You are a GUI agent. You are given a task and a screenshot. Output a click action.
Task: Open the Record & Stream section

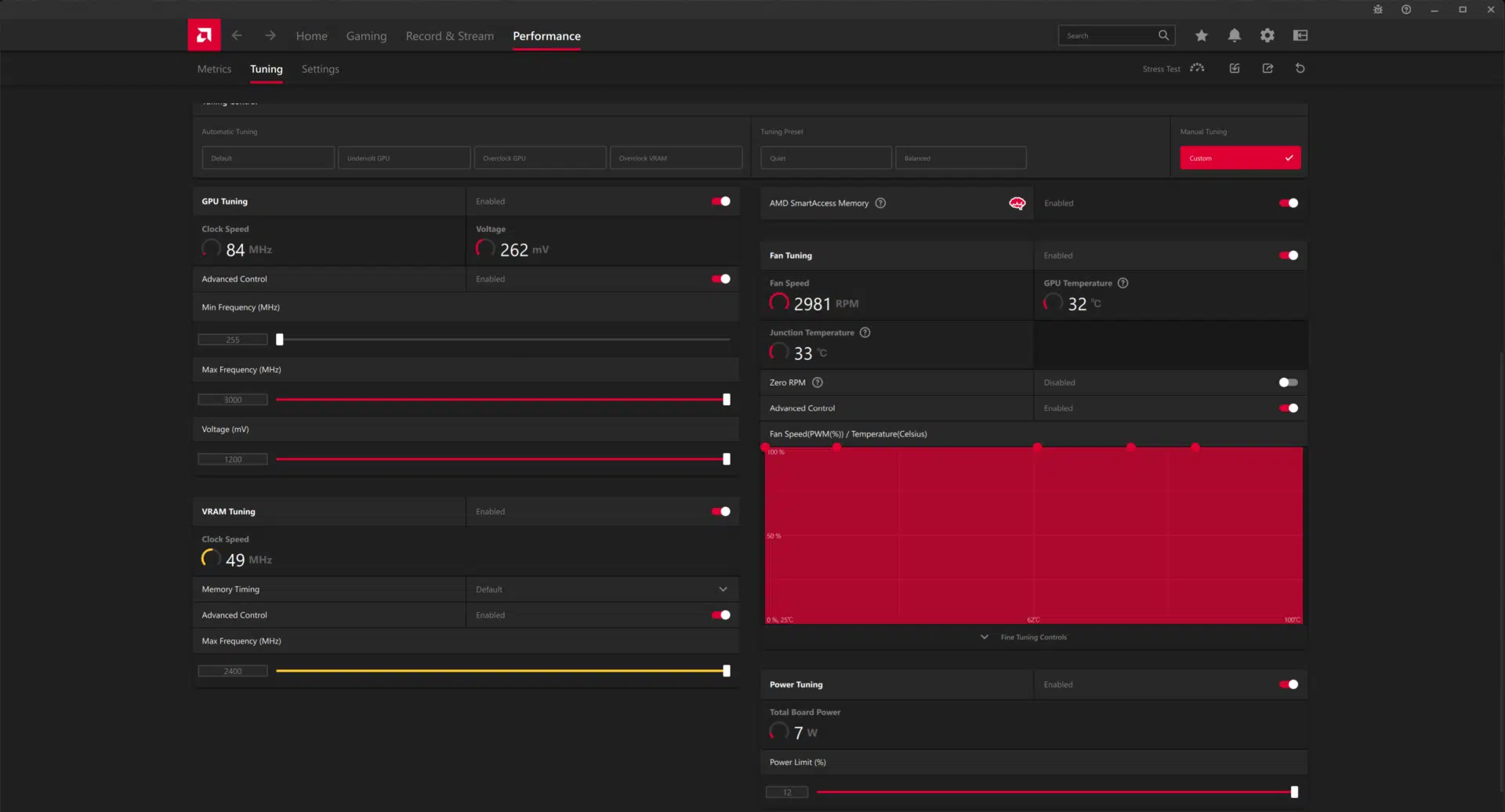click(x=449, y=35)
